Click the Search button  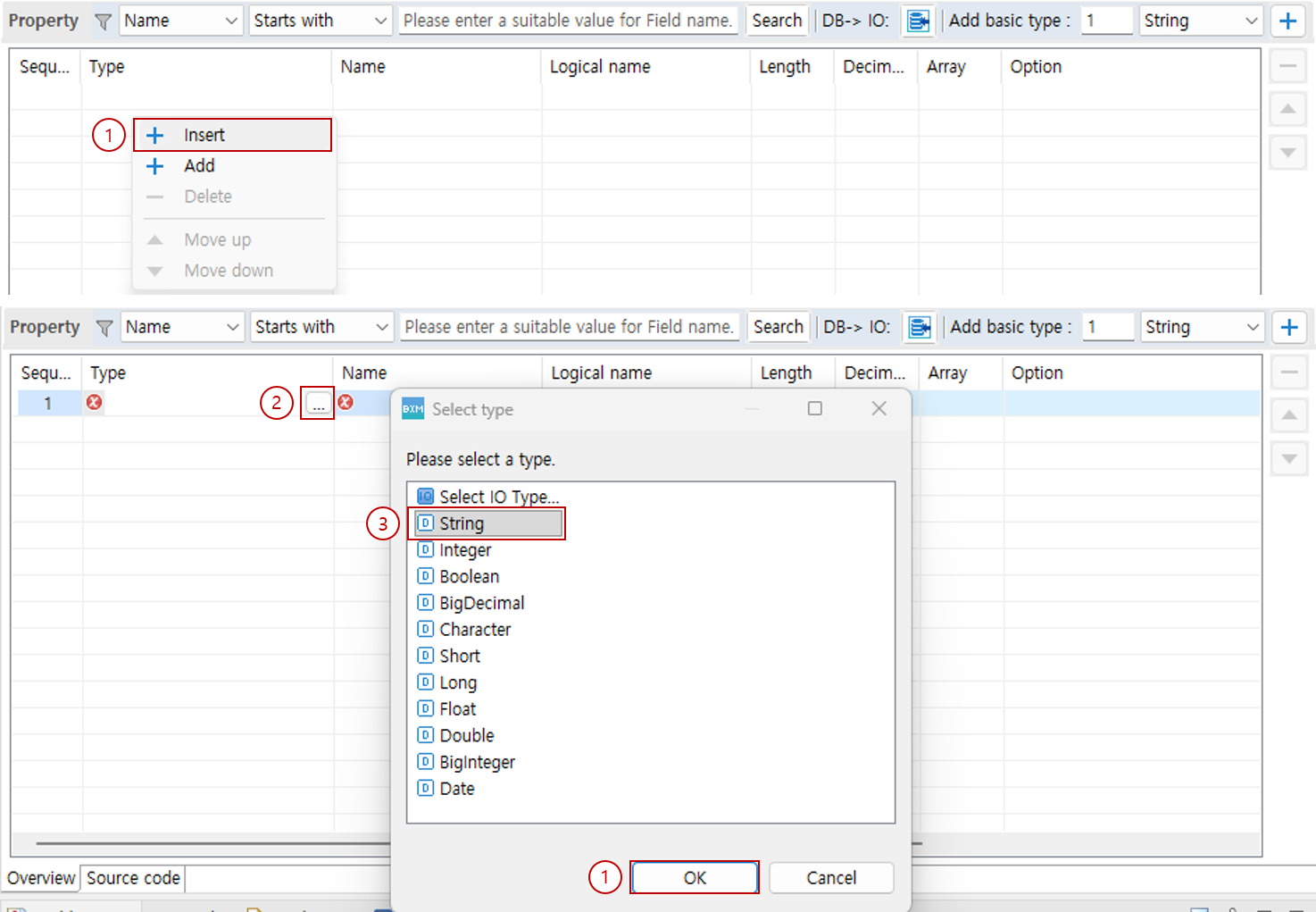pos(776,20)
